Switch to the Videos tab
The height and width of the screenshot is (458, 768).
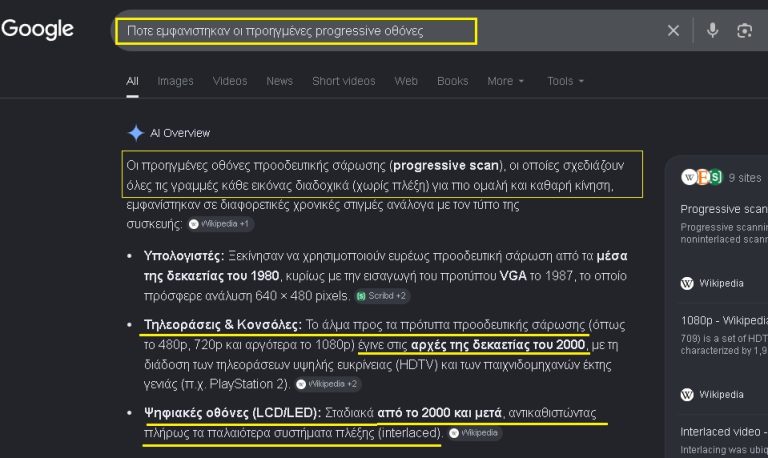[230, 81]
